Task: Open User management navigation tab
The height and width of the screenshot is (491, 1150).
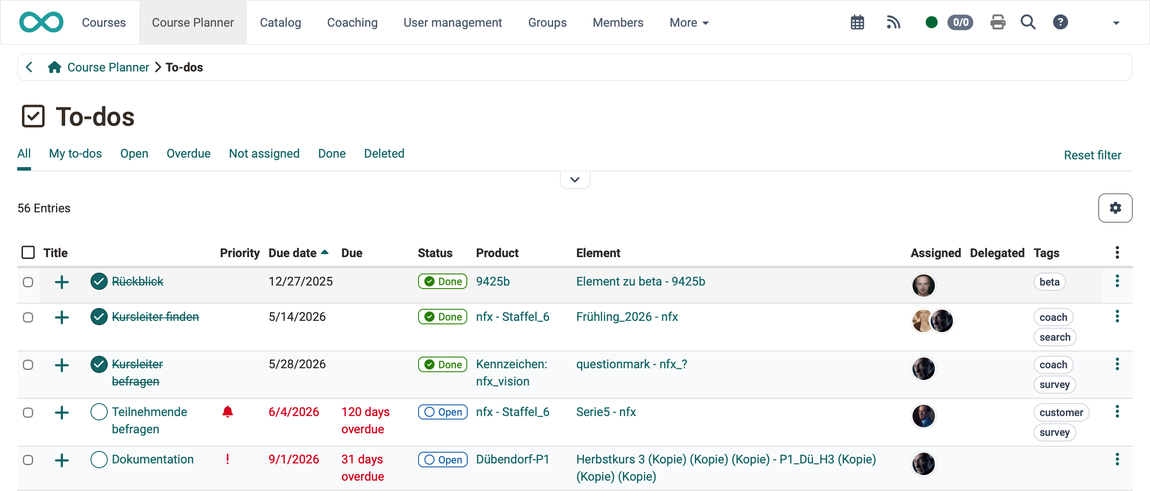Action: click(453, 23)
